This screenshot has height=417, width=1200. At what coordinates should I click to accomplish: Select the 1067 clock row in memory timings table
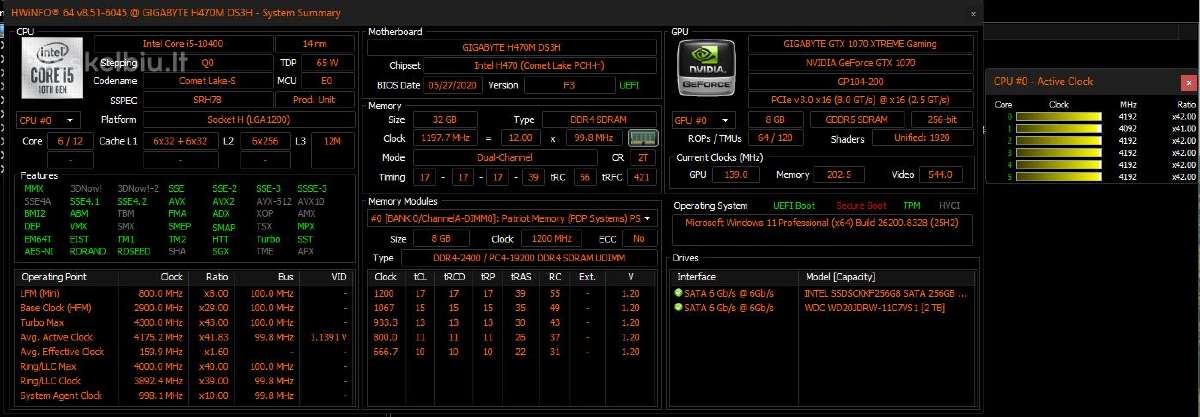[x=512, y=307]
